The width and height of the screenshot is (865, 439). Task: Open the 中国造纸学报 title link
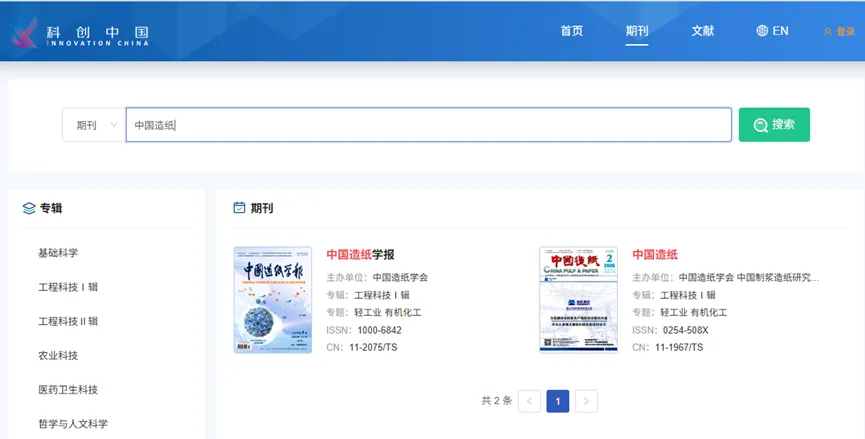pyautogui.click(x=360, y=254)
